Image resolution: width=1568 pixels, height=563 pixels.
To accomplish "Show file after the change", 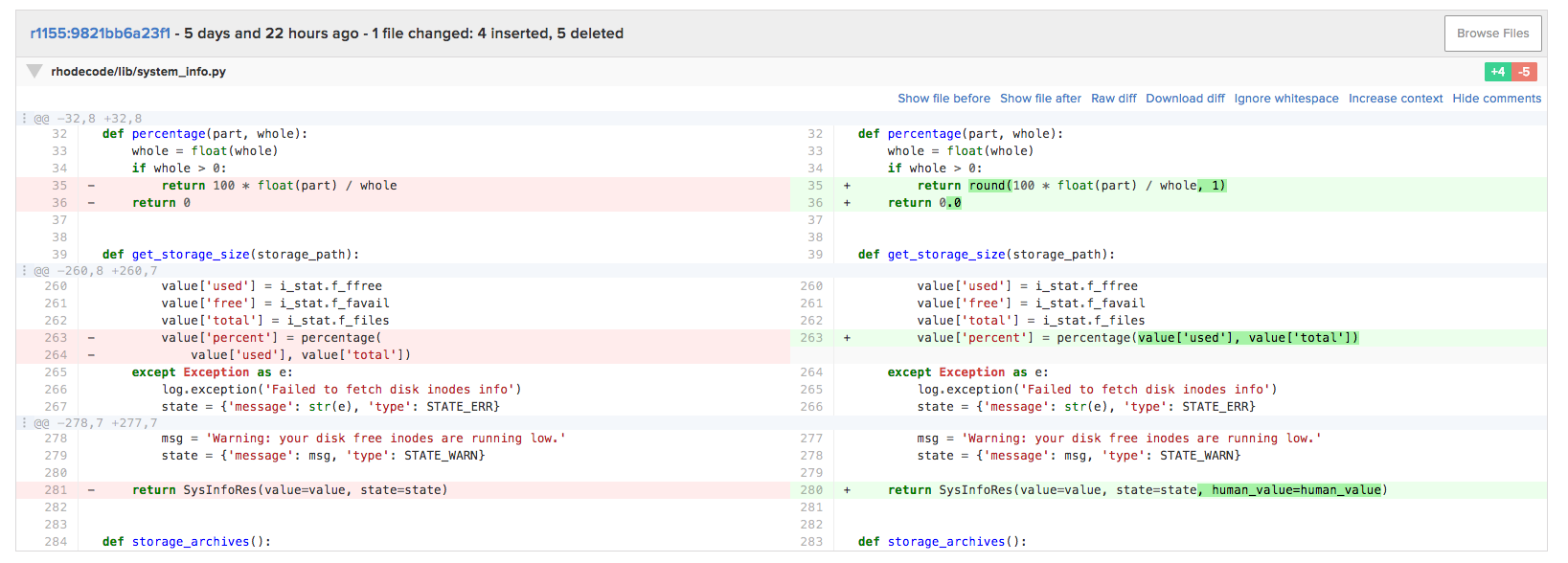I will click(x=1040, y=99).
